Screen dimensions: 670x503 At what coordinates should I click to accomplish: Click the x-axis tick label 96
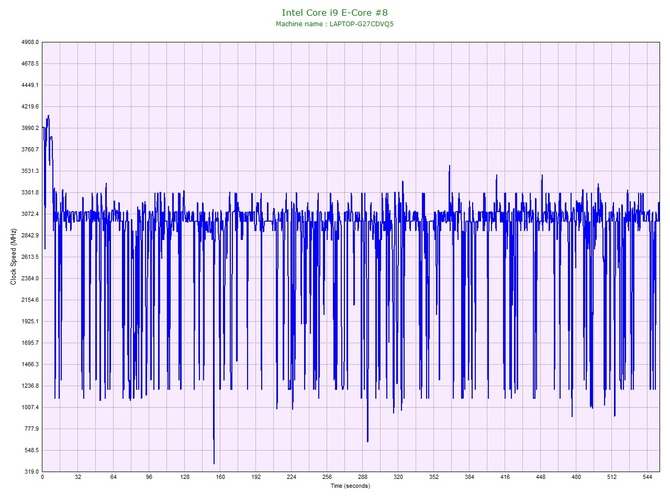(x=149, y=477)
